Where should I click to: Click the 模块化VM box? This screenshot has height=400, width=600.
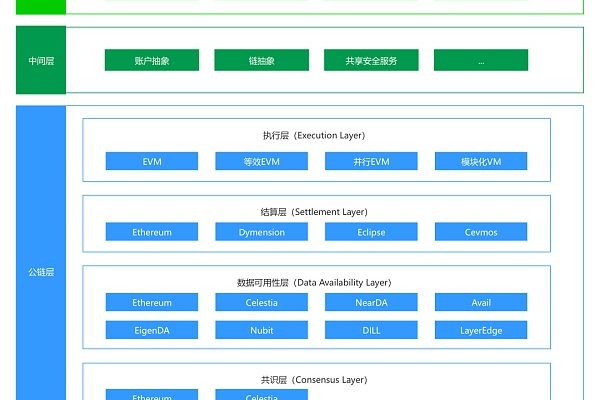coord(481,161)
